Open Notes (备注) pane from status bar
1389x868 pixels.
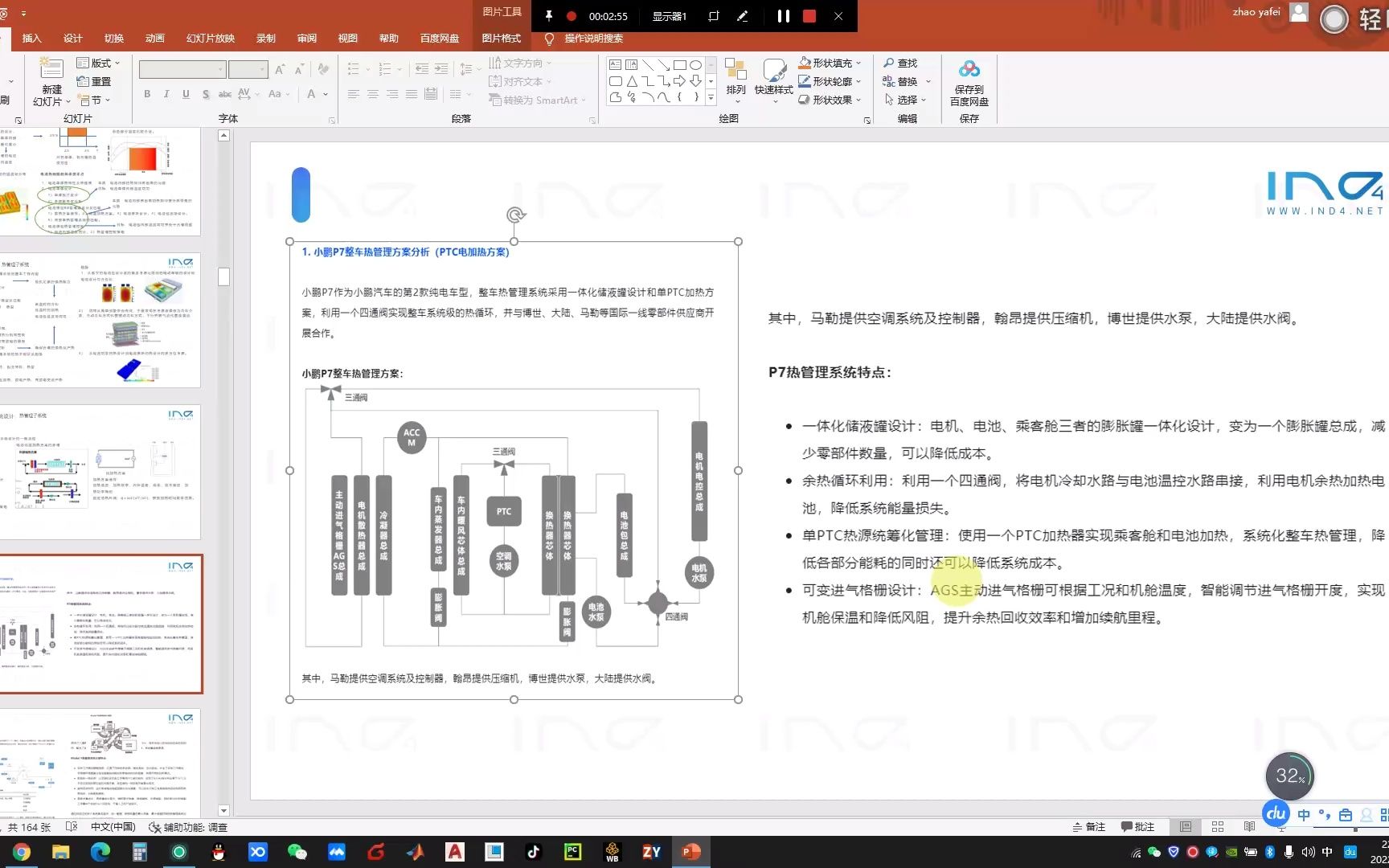coord(1088,827)
